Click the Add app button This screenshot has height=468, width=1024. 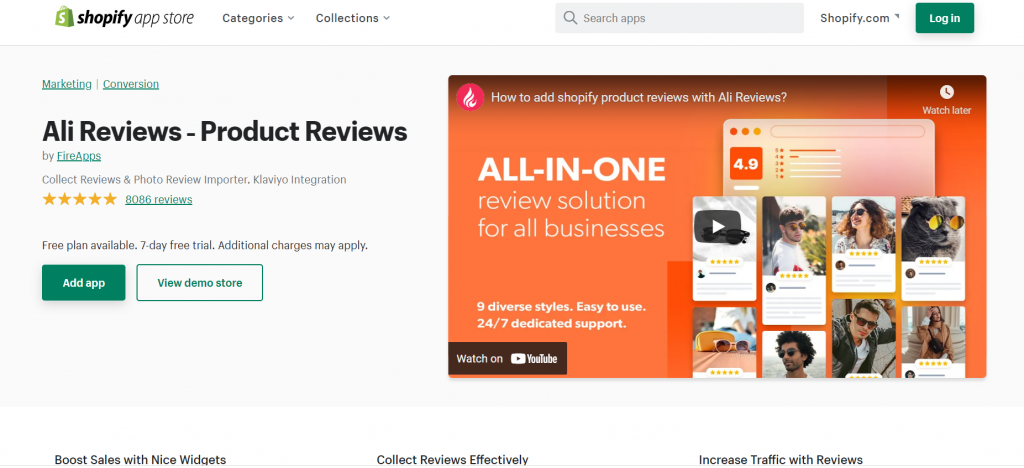[x=84, y=283]
